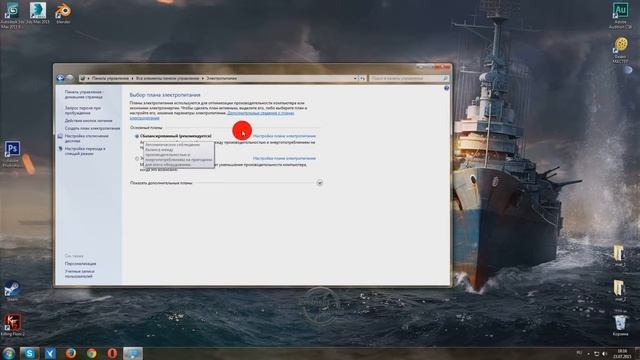This screenshot has height=360, width=640.
Task: Open Создать план электропитания link
Action: pos(92,128)
